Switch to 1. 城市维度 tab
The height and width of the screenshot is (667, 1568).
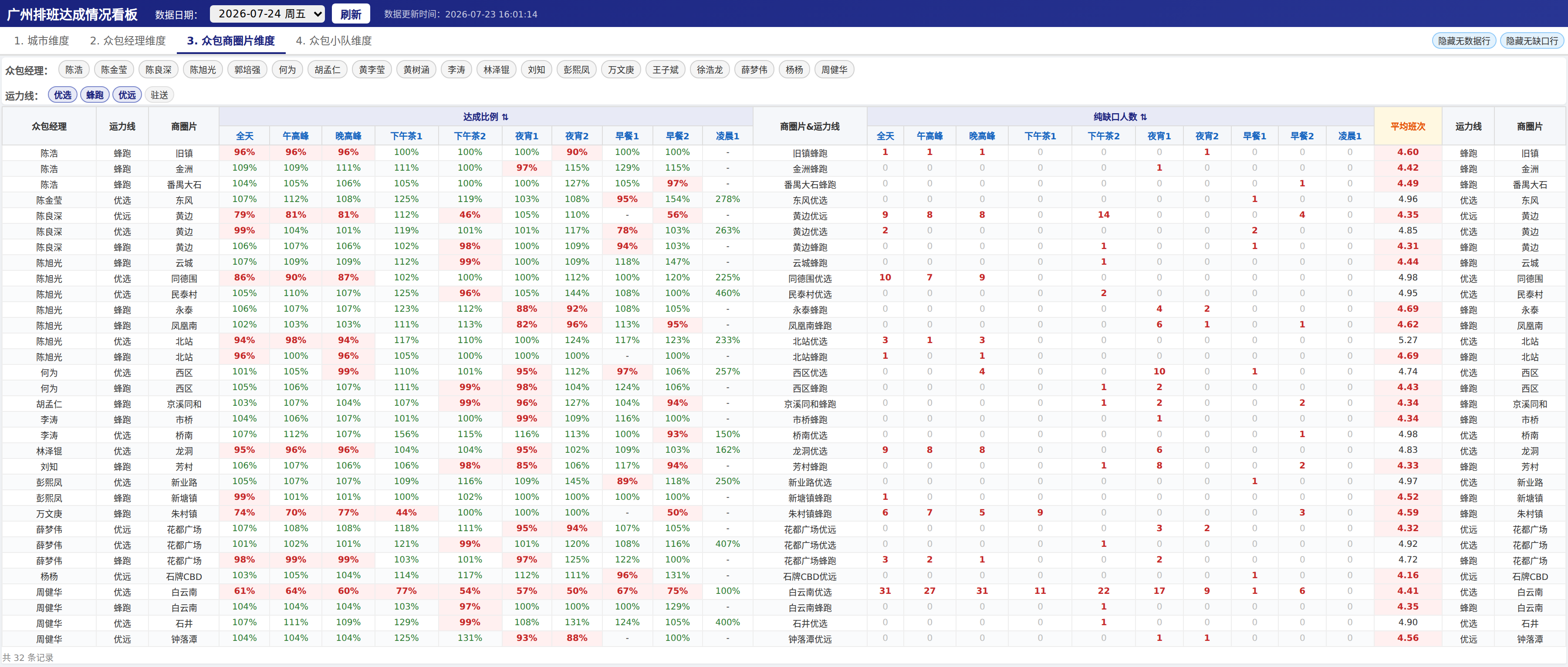pos(41,41)
